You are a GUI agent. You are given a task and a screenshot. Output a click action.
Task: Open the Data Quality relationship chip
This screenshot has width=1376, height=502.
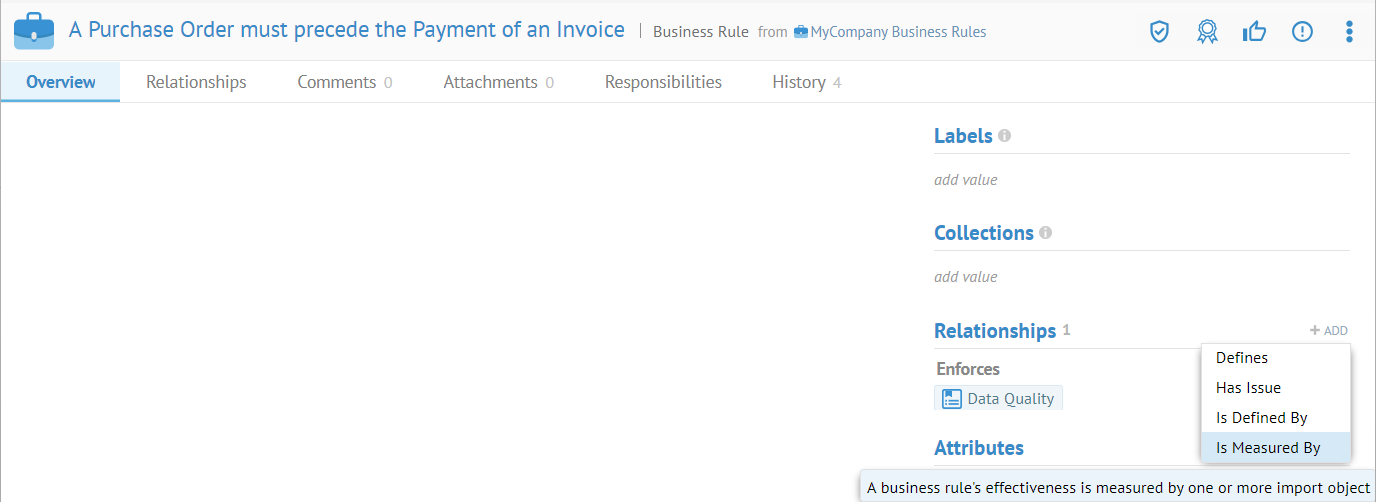tap(999, 399)
